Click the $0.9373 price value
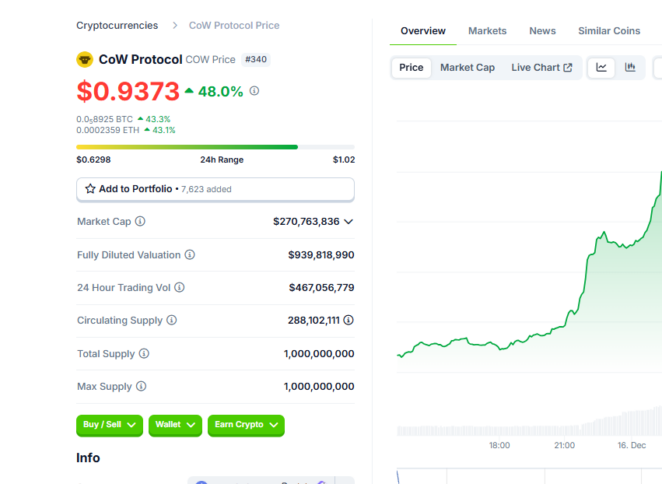Viewport: 662px width, 484px height. 128,91
